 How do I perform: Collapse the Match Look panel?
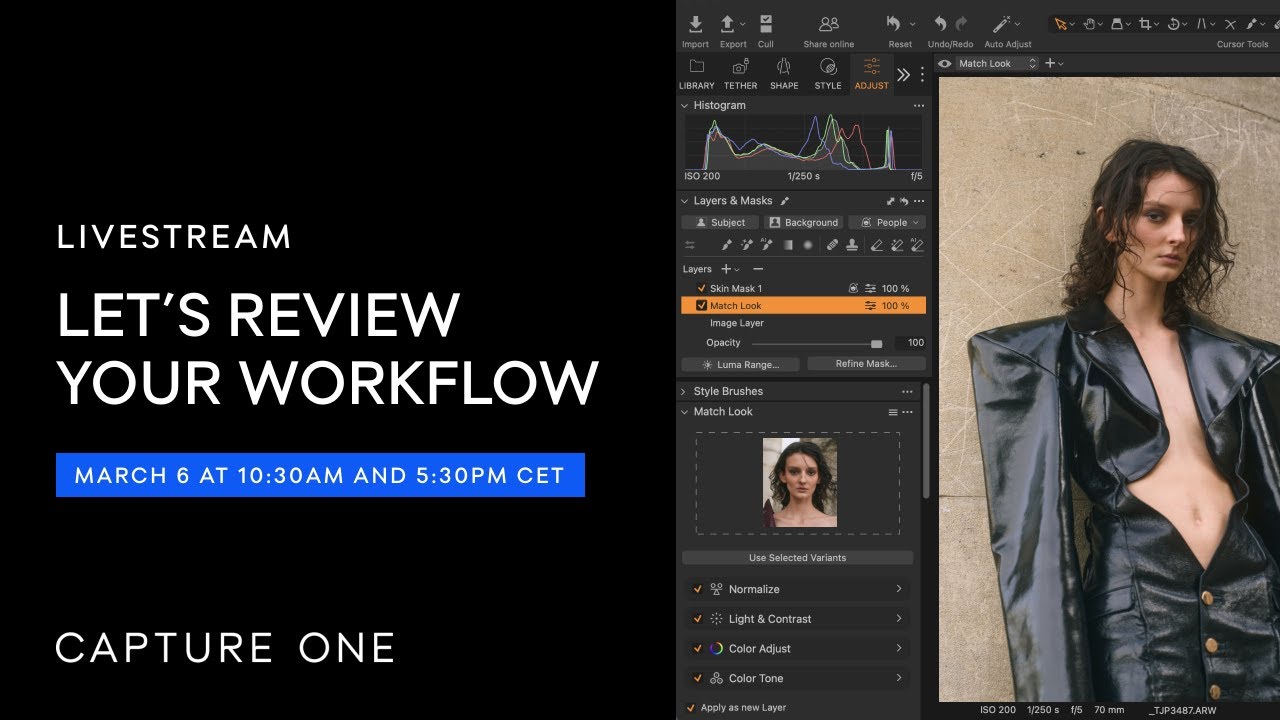point(685,412)
